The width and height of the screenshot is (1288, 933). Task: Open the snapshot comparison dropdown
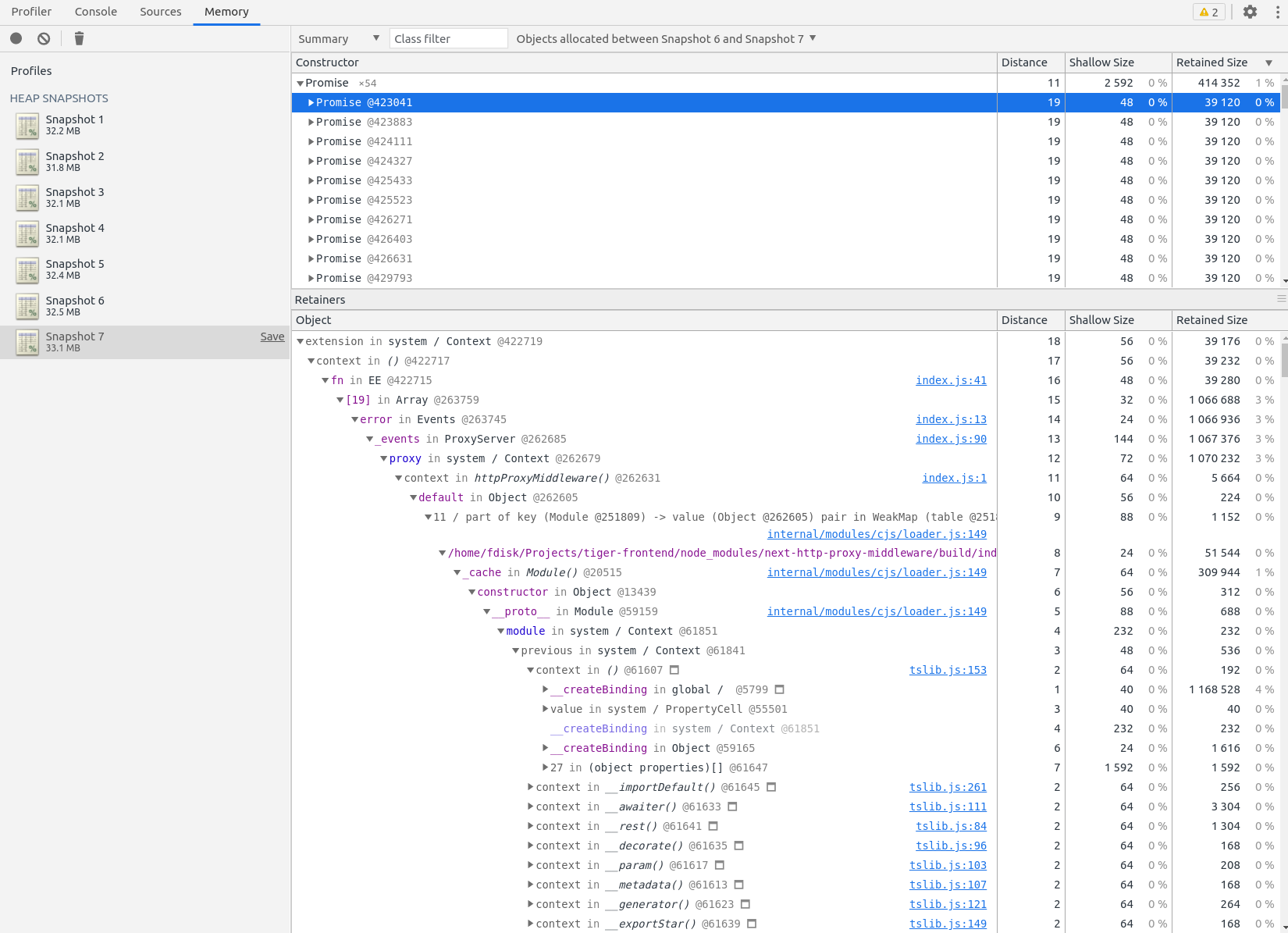coord(663,38)
